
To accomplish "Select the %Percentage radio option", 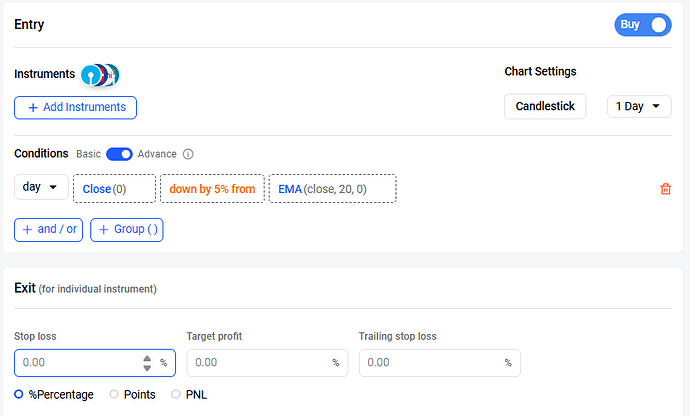I will pyautogui.click(x=18, y=394).
